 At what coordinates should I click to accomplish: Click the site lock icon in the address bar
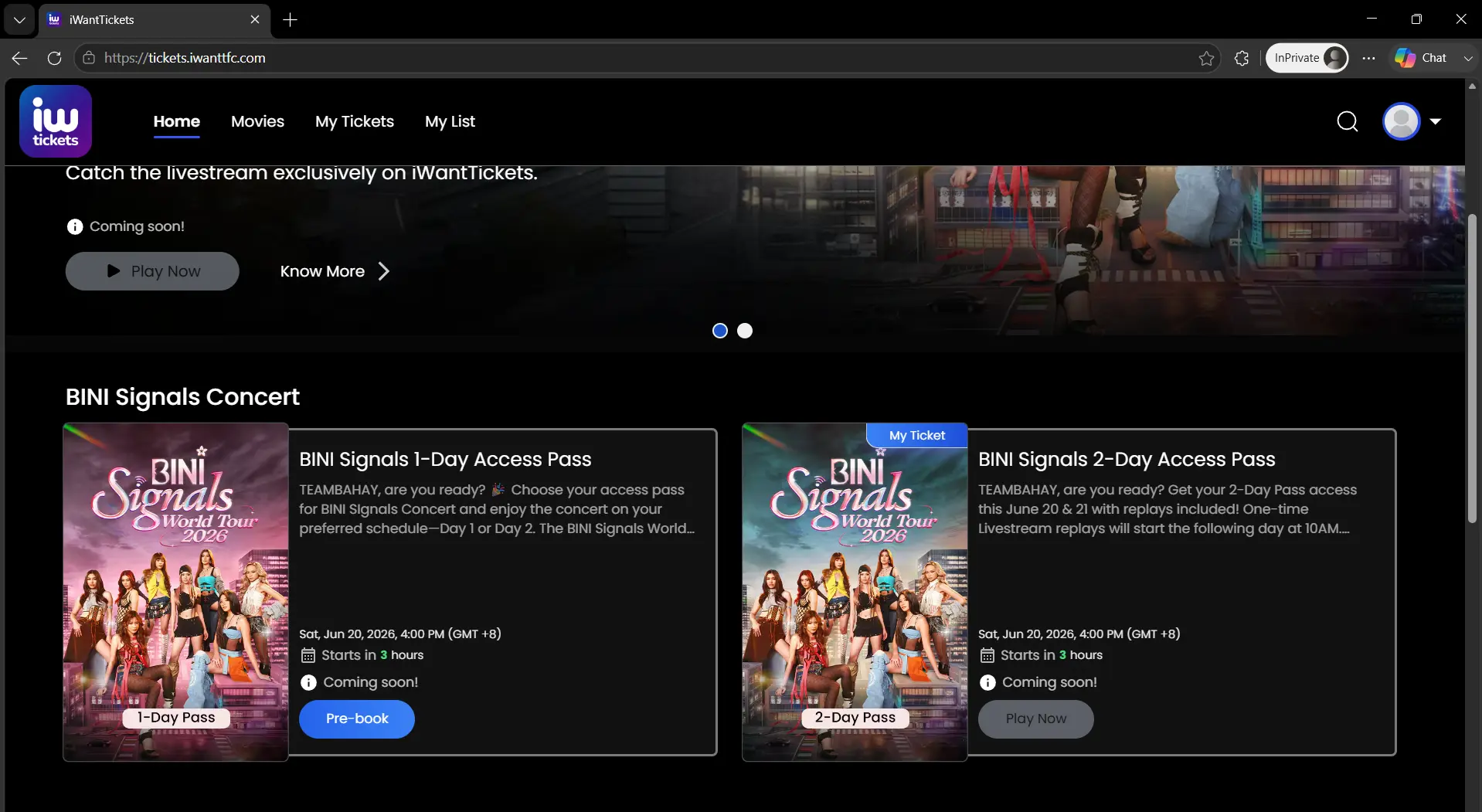89,58
